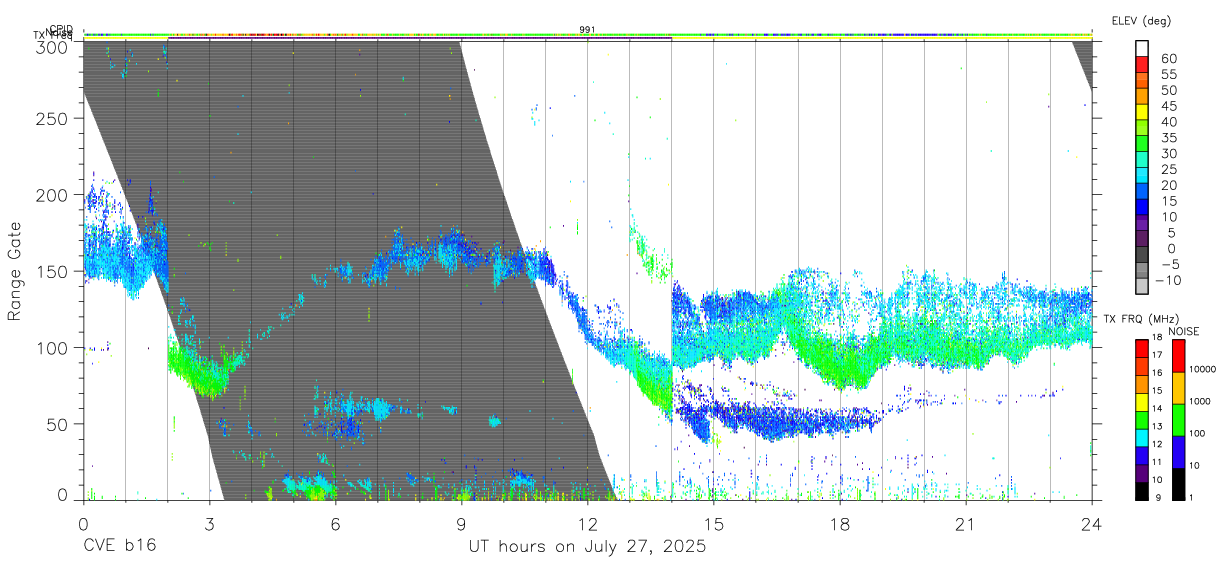This screenshot has width=1228, height=567.
Task: Select the green segment of TX FRQ bar
Action: pyautogui.click(x=1141, y=419)
